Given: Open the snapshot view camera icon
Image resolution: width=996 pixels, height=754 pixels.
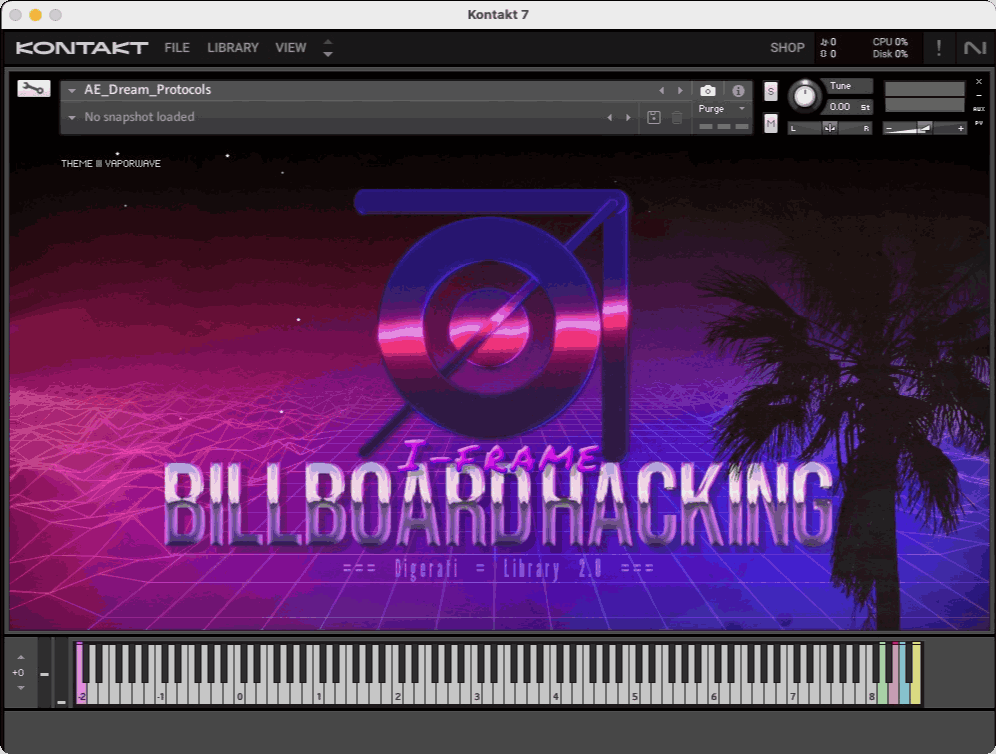Looking at the screenshot, I should [x=707, y=91].
